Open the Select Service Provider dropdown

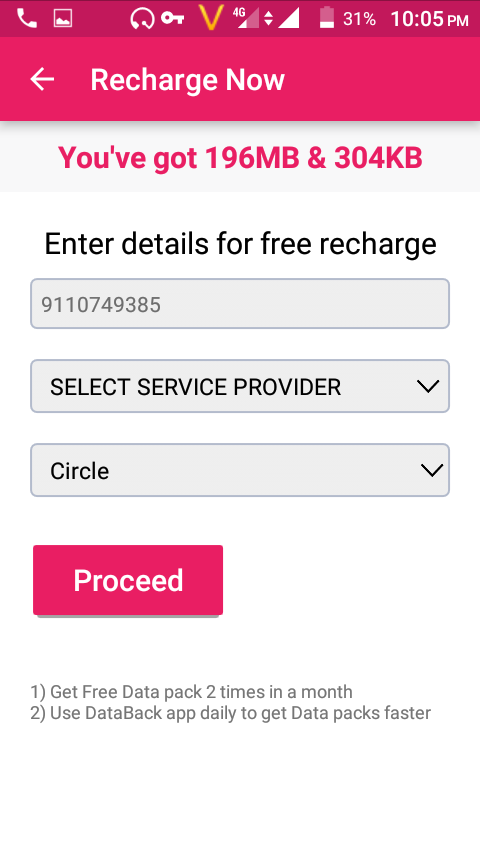click(x=240, y=386)
